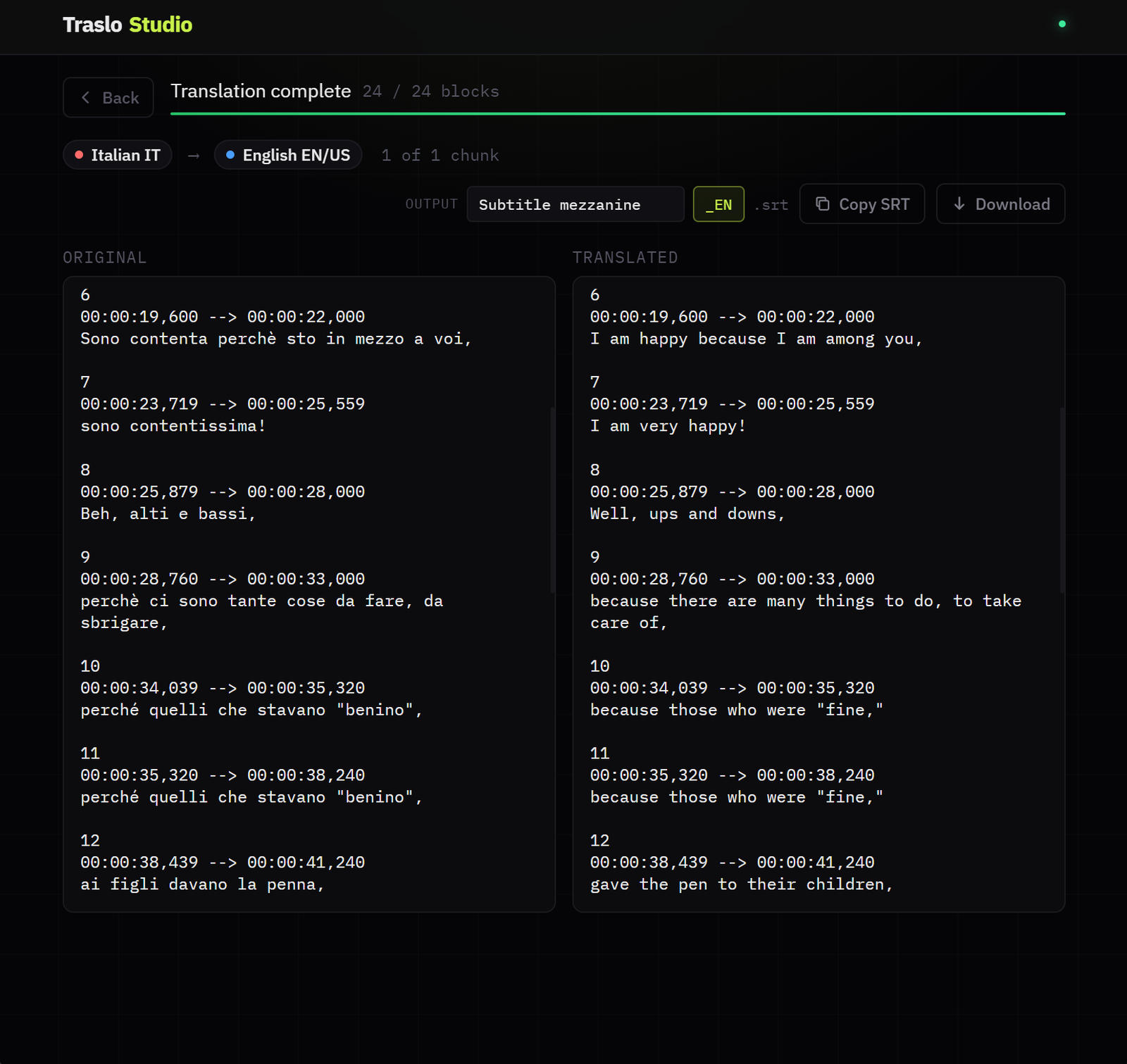Select the English EN/US language pill

click(288, 155)
